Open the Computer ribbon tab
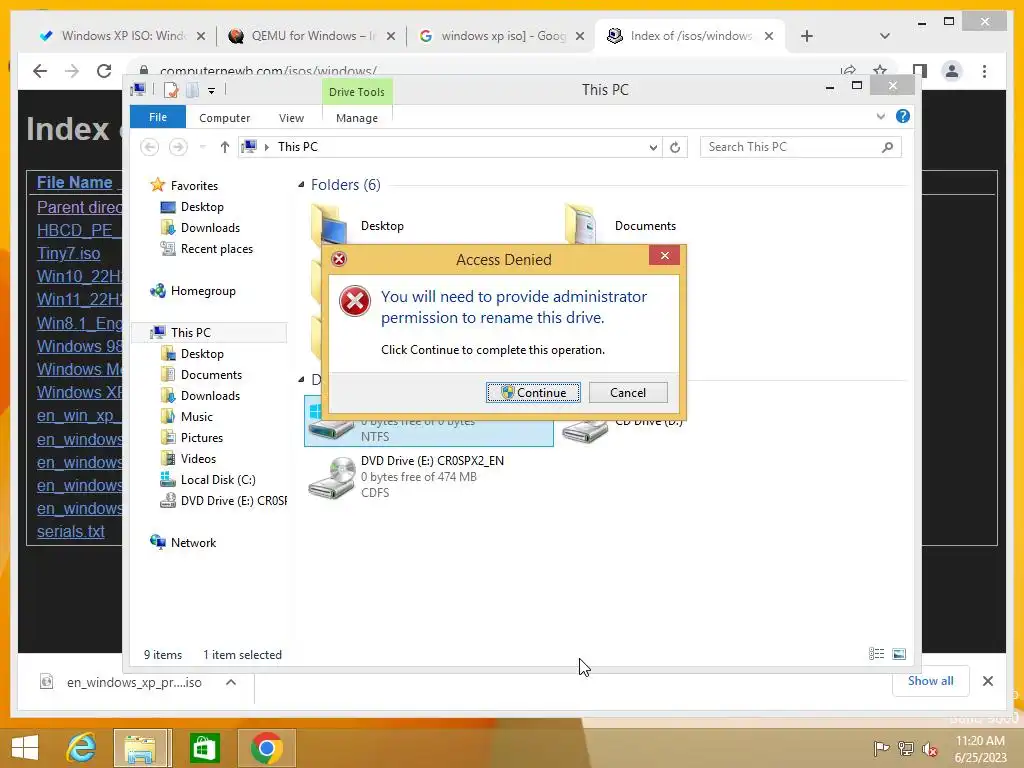The height and width of the screenshot is (768, 1024). tap(225, 118)
